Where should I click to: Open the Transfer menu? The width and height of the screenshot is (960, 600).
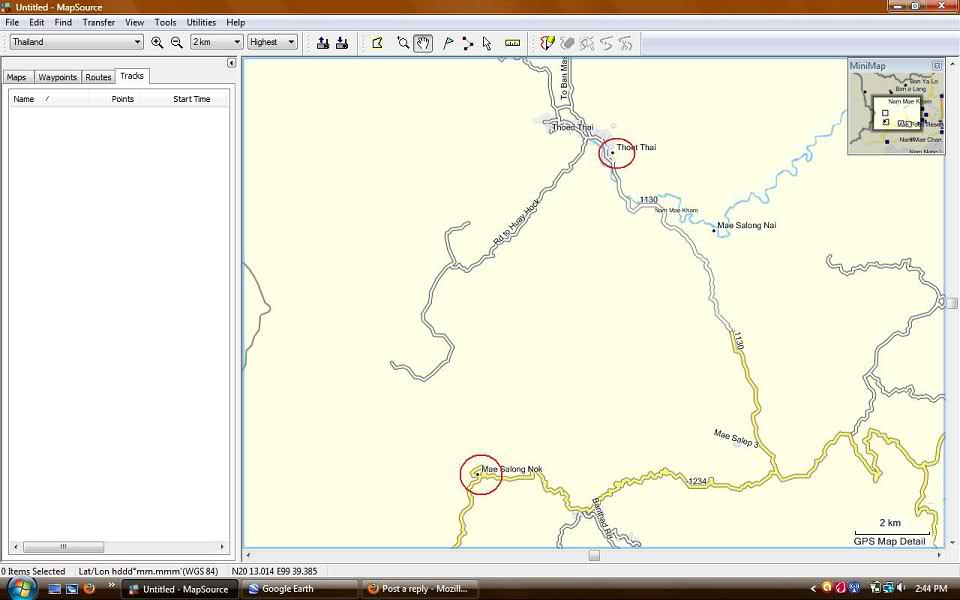pyautogui.click(x=98, y=22)
